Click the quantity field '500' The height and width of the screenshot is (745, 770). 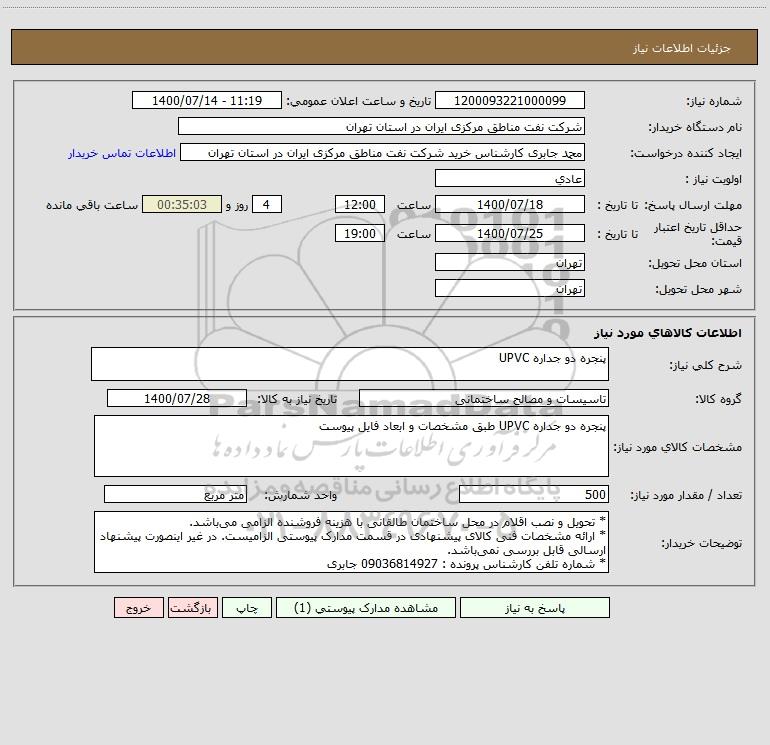pyautogui.click(x=534, y=494)
